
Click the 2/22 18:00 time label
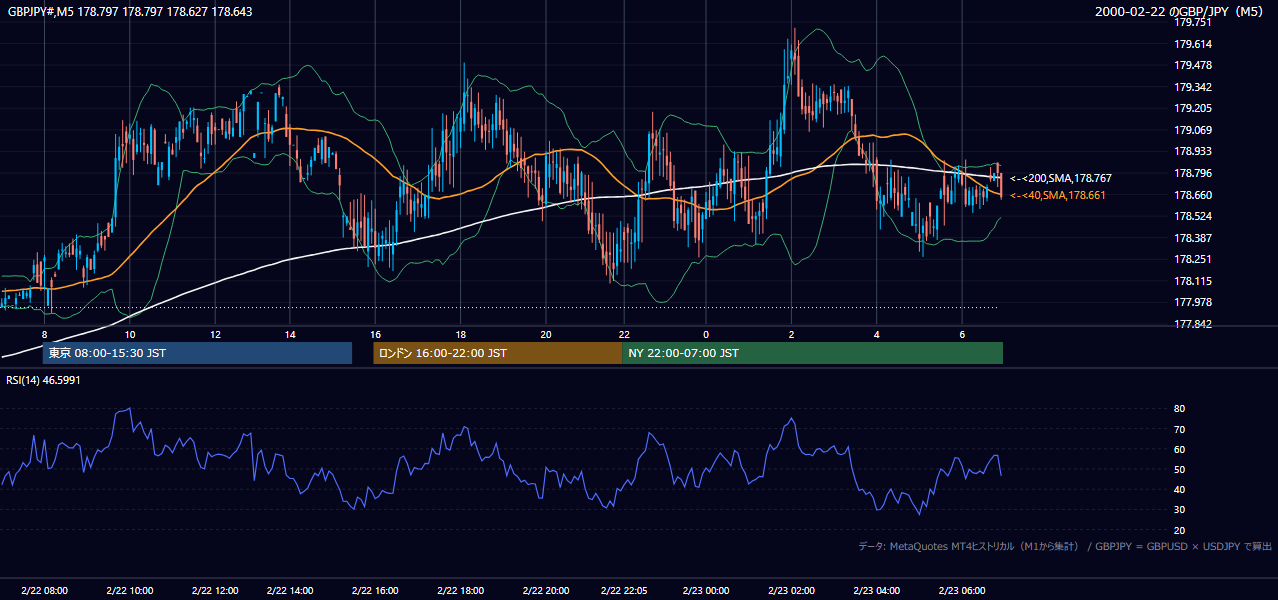(x=460, y=591)
